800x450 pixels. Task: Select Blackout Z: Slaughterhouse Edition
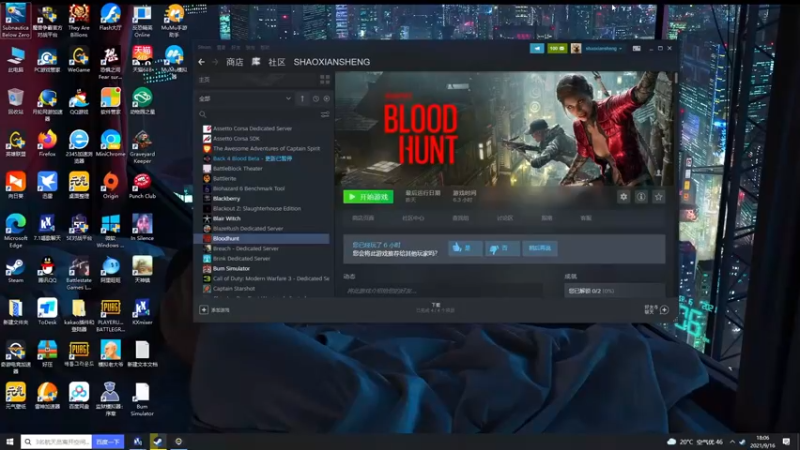click(x=257, y=209)
